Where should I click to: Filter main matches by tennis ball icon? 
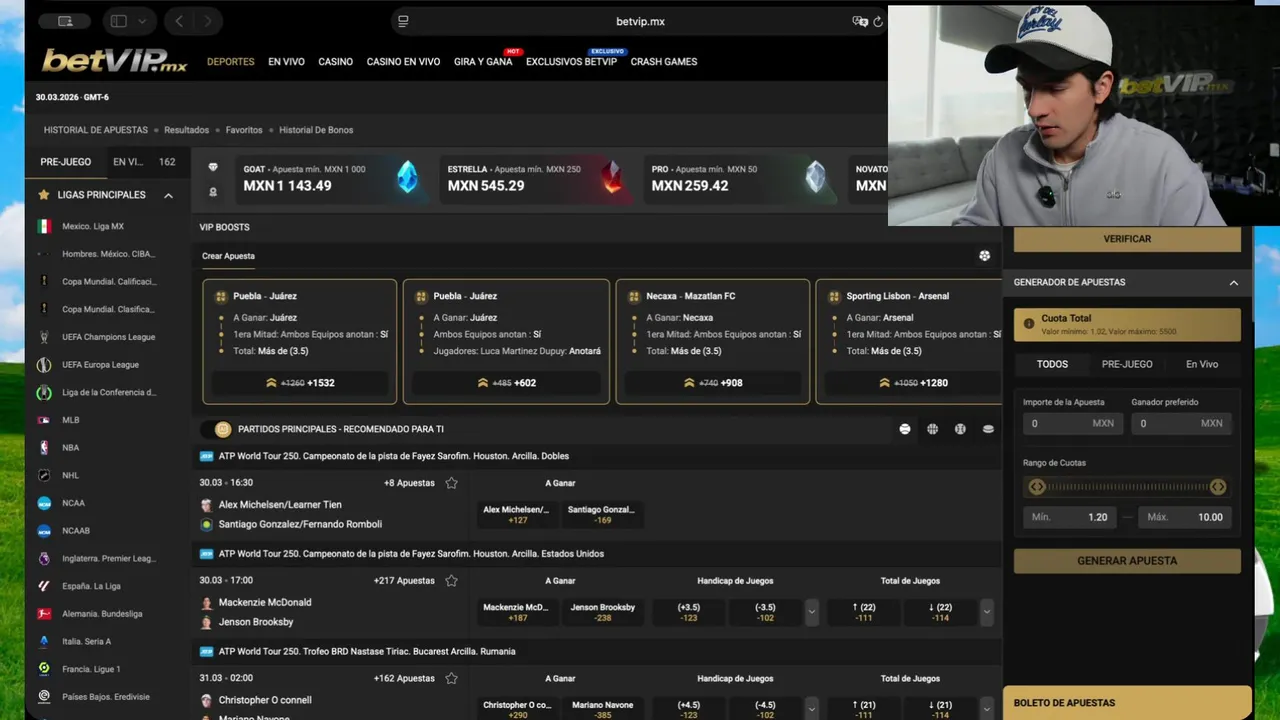click(905, 429)
